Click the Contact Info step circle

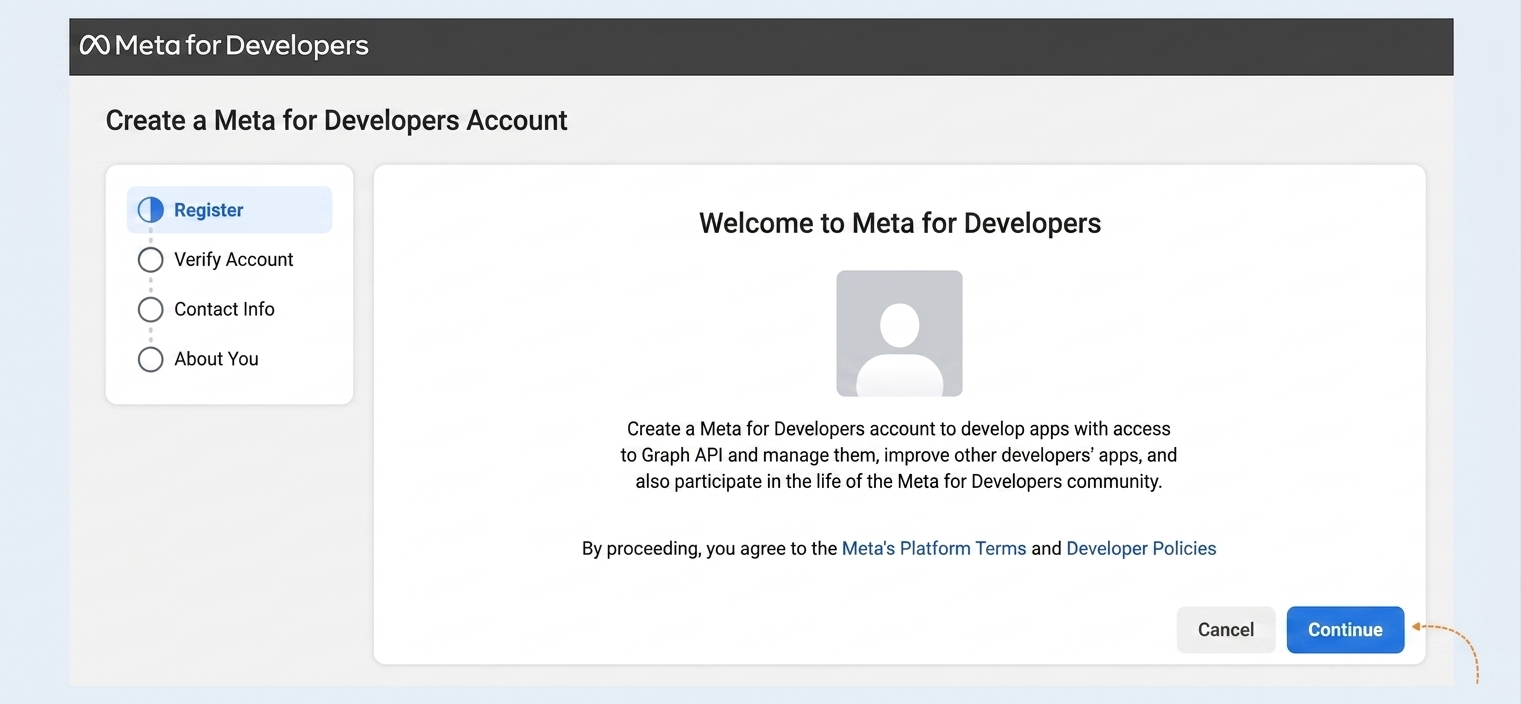(150, 309)
